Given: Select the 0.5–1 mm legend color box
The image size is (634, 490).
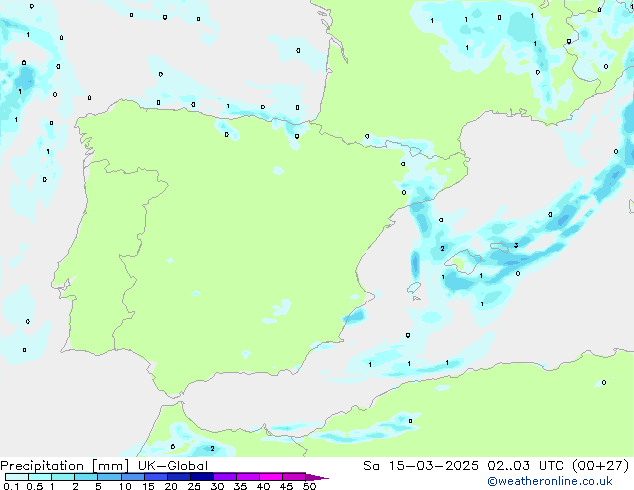Looking at the screenshot, I should [x=40, y=477].
